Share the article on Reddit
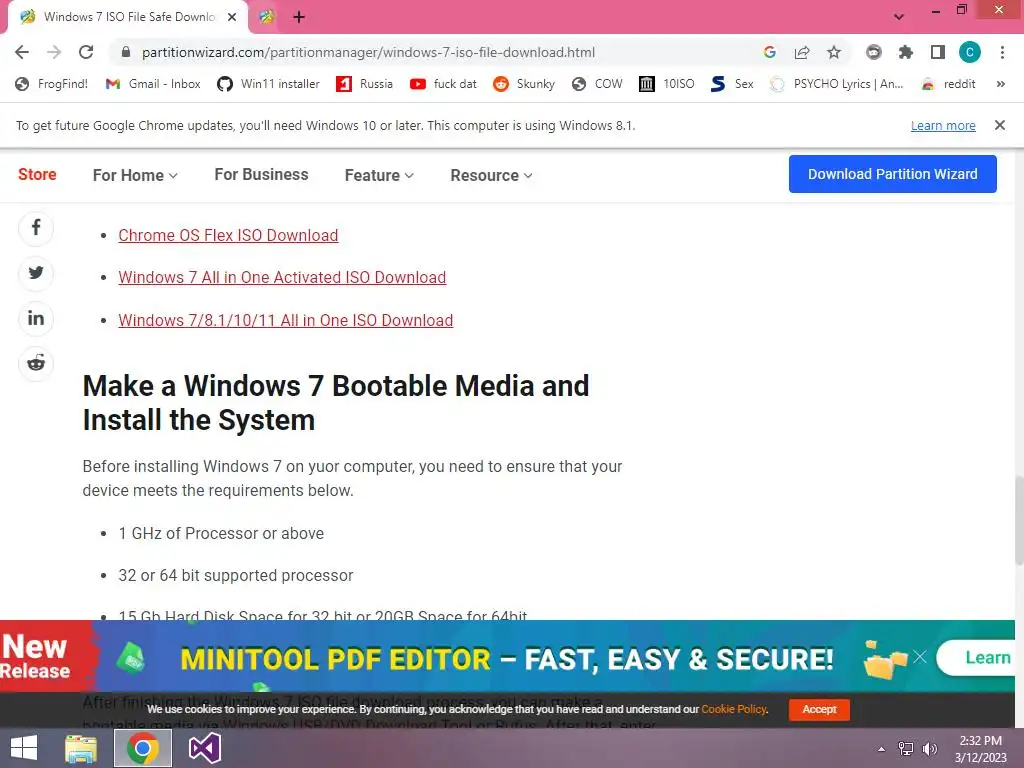Image resolution: width=1024 pixels, height=768 pixels. click(x=36, y=363)
